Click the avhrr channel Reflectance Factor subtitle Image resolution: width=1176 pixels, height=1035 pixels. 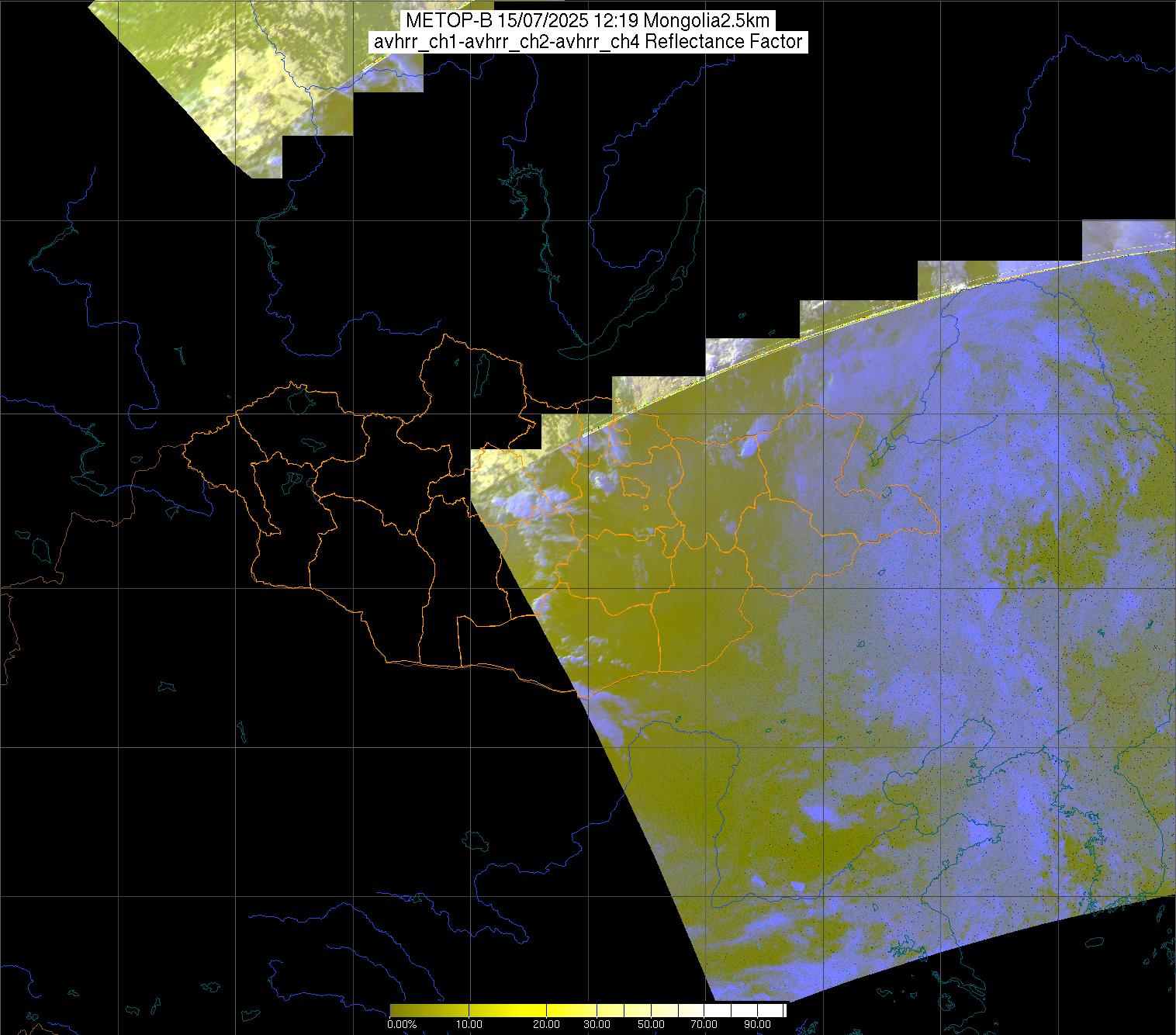coord(587,42)
